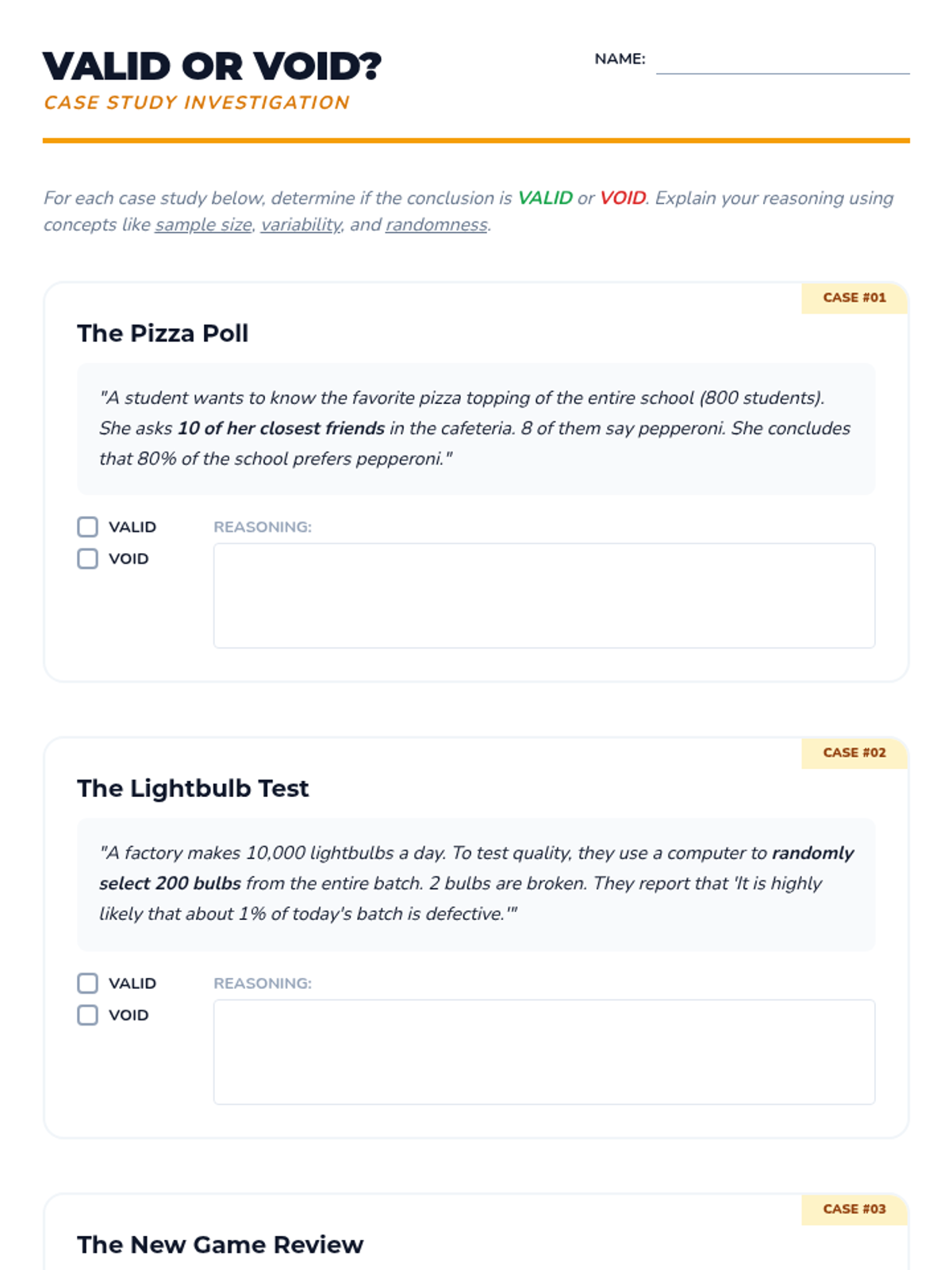Click the 'CASE STUDY INVESTIGATION' subtitle

(197, 102)
